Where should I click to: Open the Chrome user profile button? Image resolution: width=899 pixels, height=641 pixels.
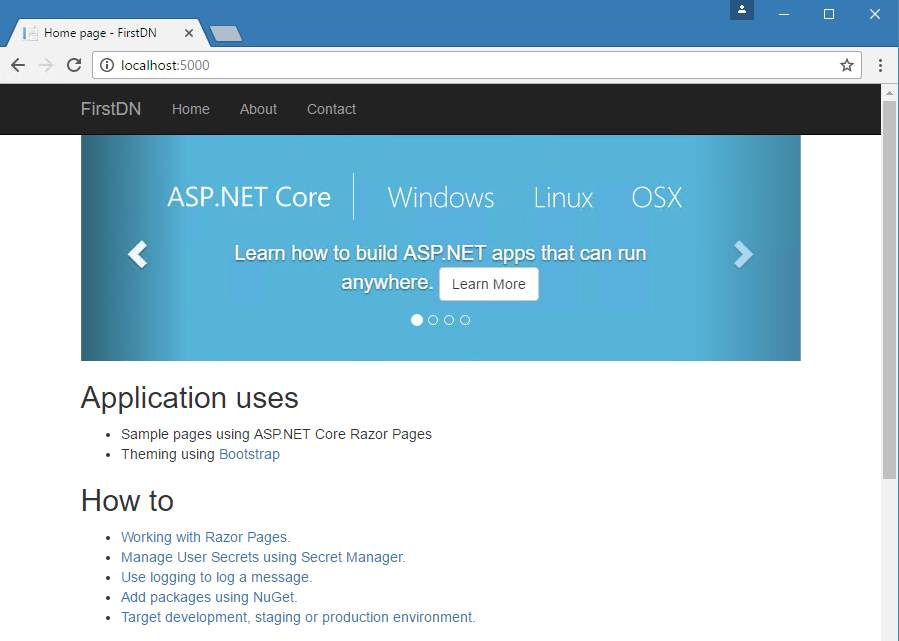741,10
